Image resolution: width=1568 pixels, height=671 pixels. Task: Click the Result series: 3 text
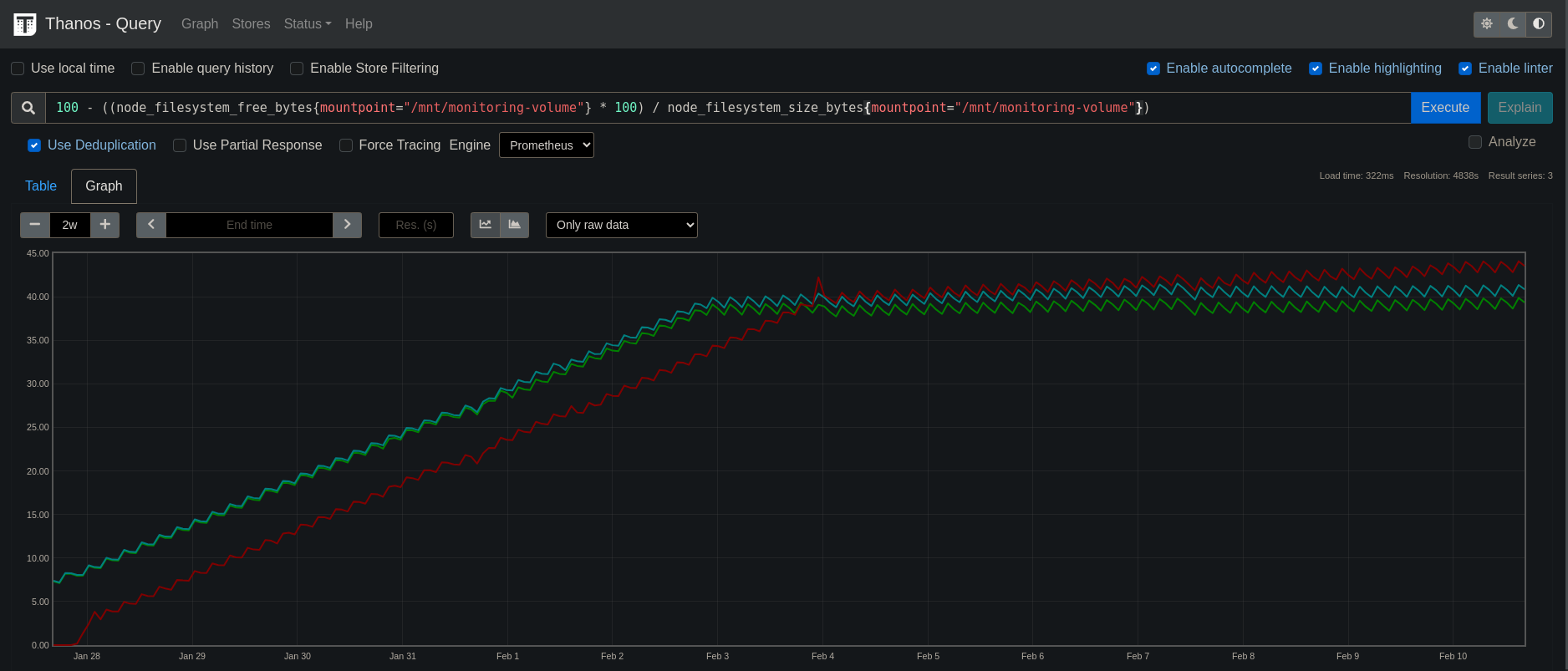(1520, 175)
